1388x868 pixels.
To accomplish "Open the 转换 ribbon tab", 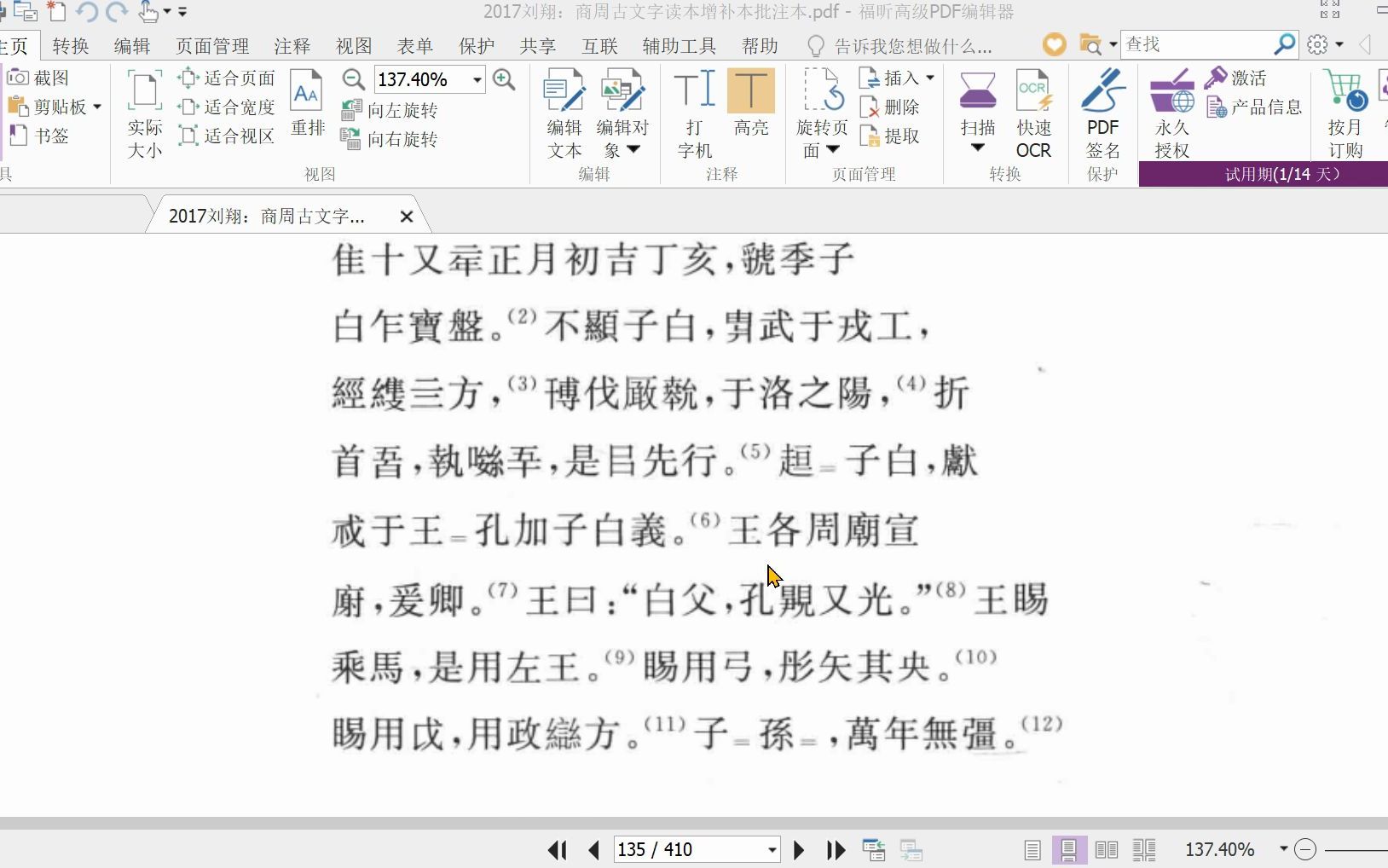I will 71,45.
